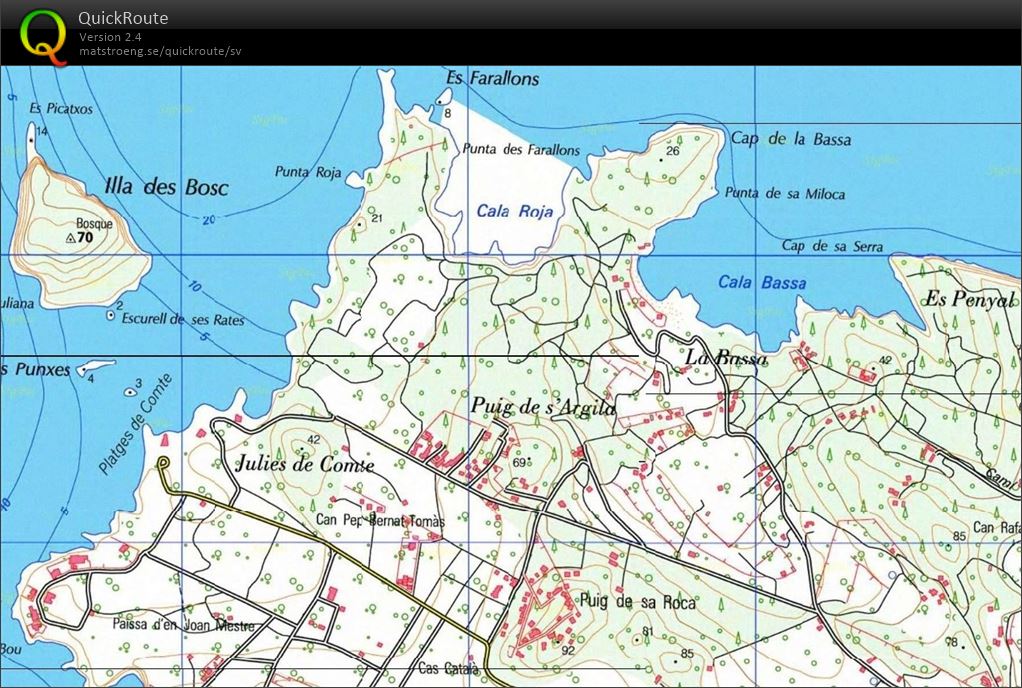The height and width of the screenshot is (688, 1022).
Task: Click the QuickRoute Q logo
Action: tap(43, 36)
